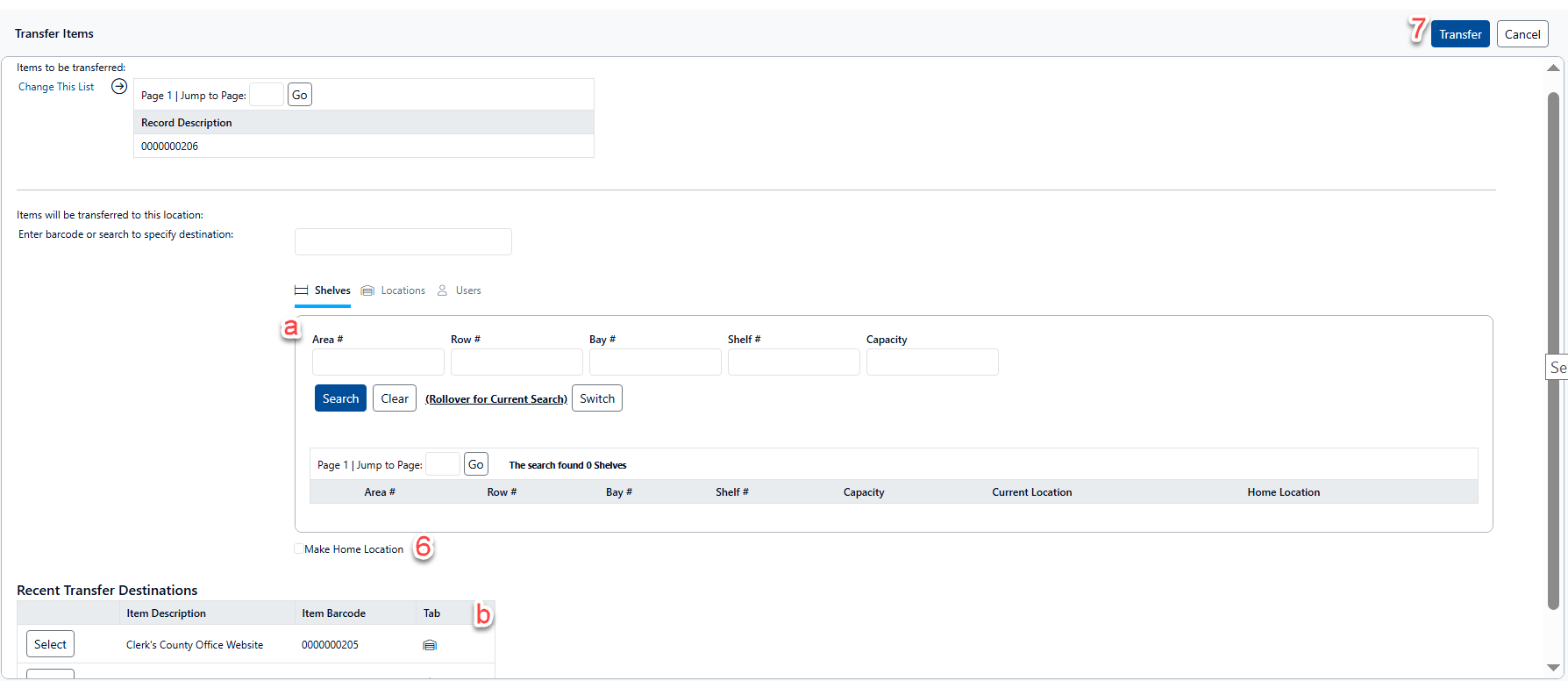Clear the shelf search fields
The height and width of the screenshot is (681, 1568).
(394, 398)
